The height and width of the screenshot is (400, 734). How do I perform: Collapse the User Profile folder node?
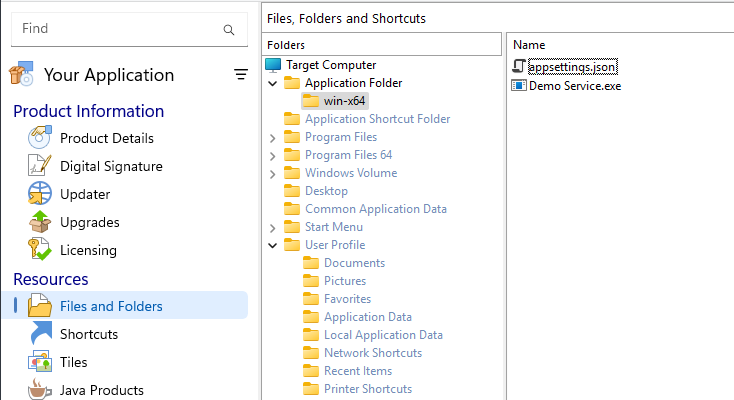(273, 246)
